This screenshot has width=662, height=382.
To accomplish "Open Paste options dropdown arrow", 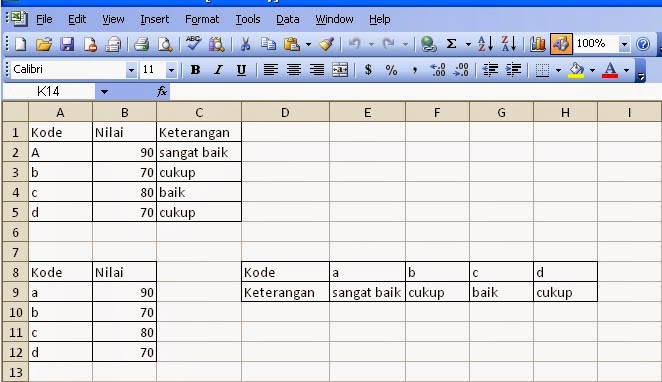I will [308, 44].
